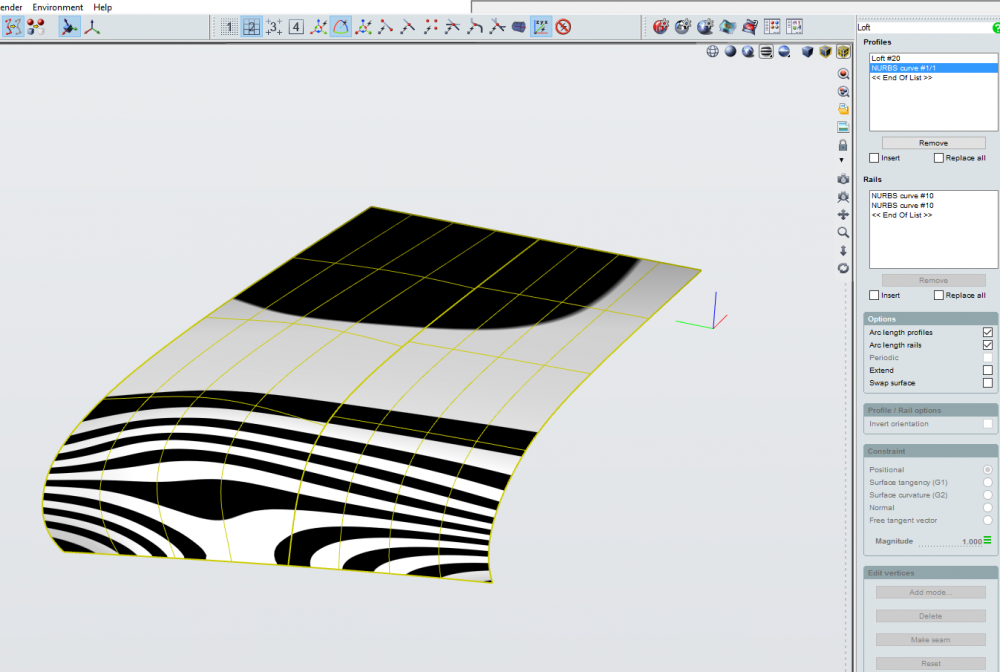
Task: Check Insert under the Rails list
Action: 874,295
